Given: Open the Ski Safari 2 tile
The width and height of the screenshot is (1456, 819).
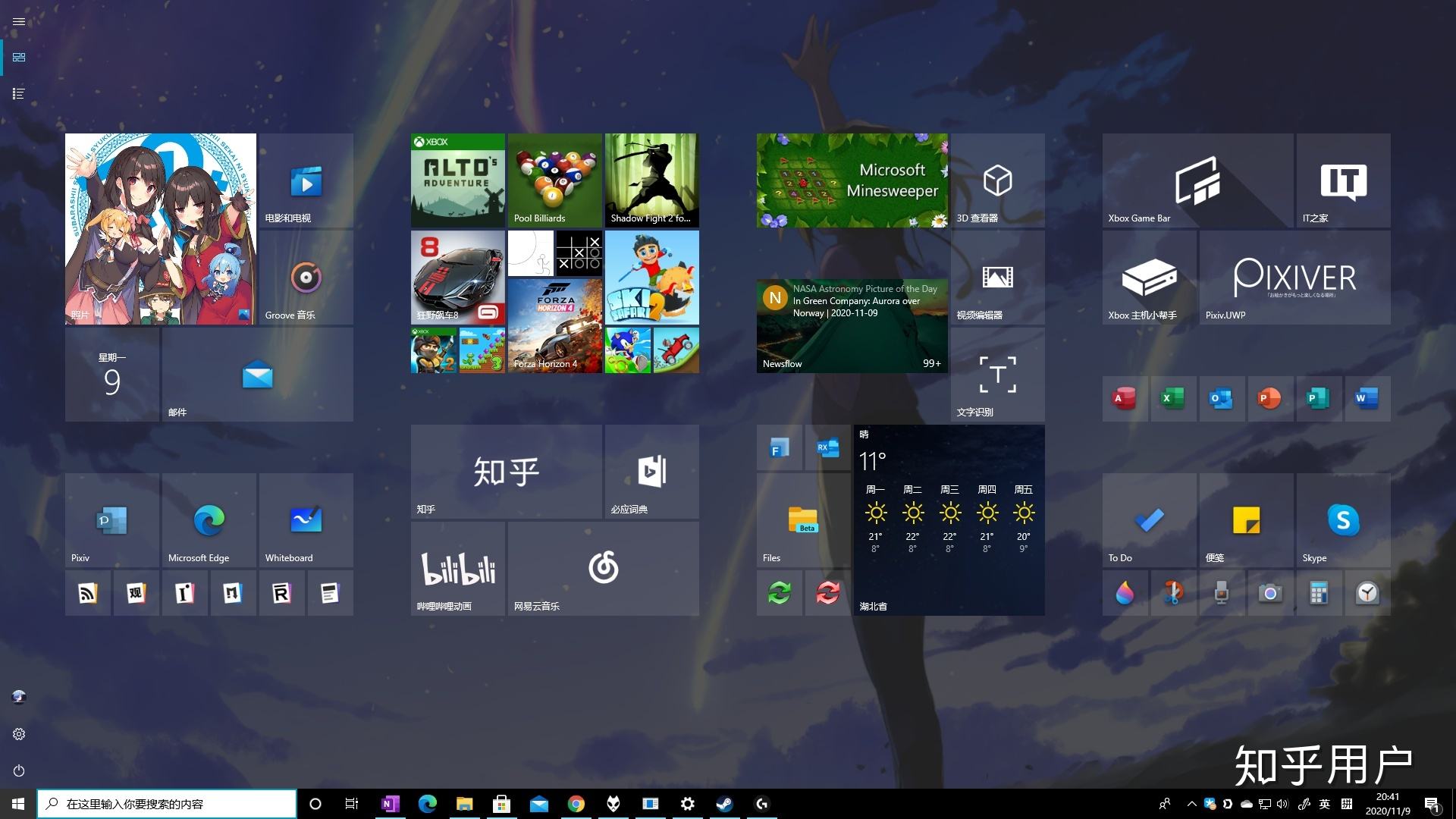Looking at the screenshot, I should click(651, 278).
